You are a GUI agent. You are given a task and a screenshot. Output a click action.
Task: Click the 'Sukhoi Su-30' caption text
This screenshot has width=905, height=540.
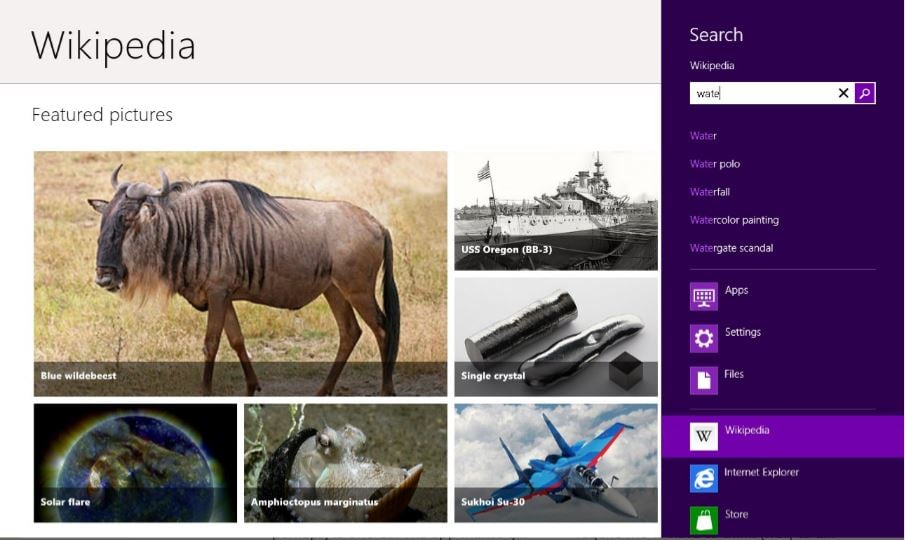[493, 502]
